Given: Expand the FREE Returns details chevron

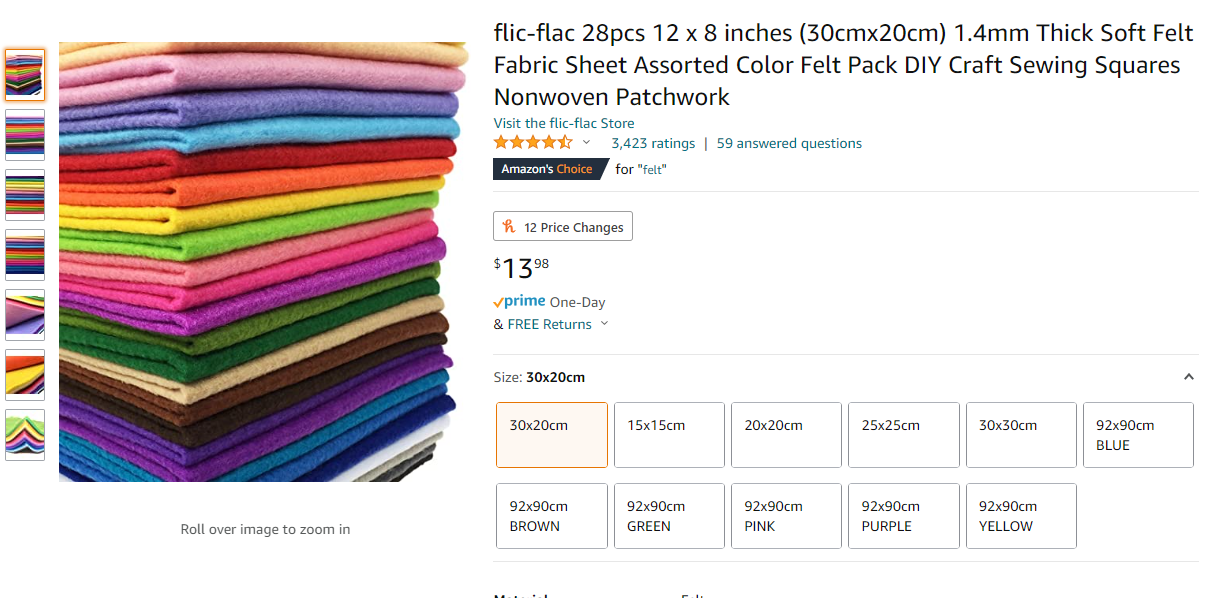Looking at the screenshot, I should [x=604, y=324].
